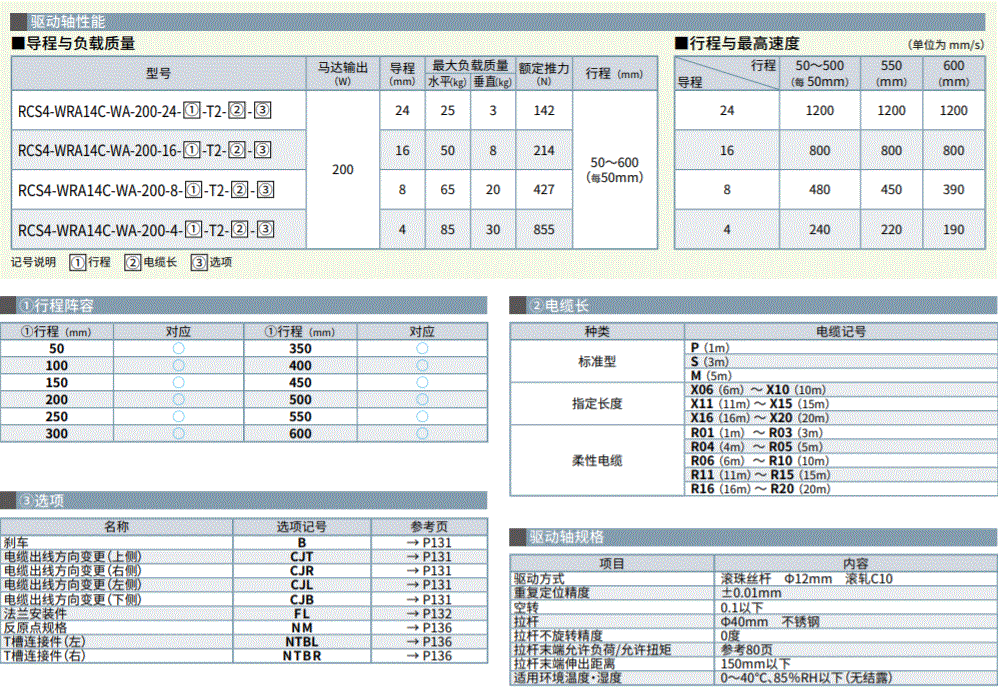The image size is (998, 687).
Task: Click the horizontal load value 65
Action: [447, 190]
